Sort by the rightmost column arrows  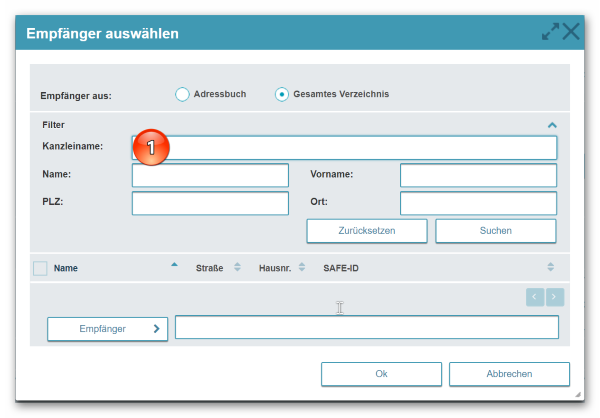(550, 268)
